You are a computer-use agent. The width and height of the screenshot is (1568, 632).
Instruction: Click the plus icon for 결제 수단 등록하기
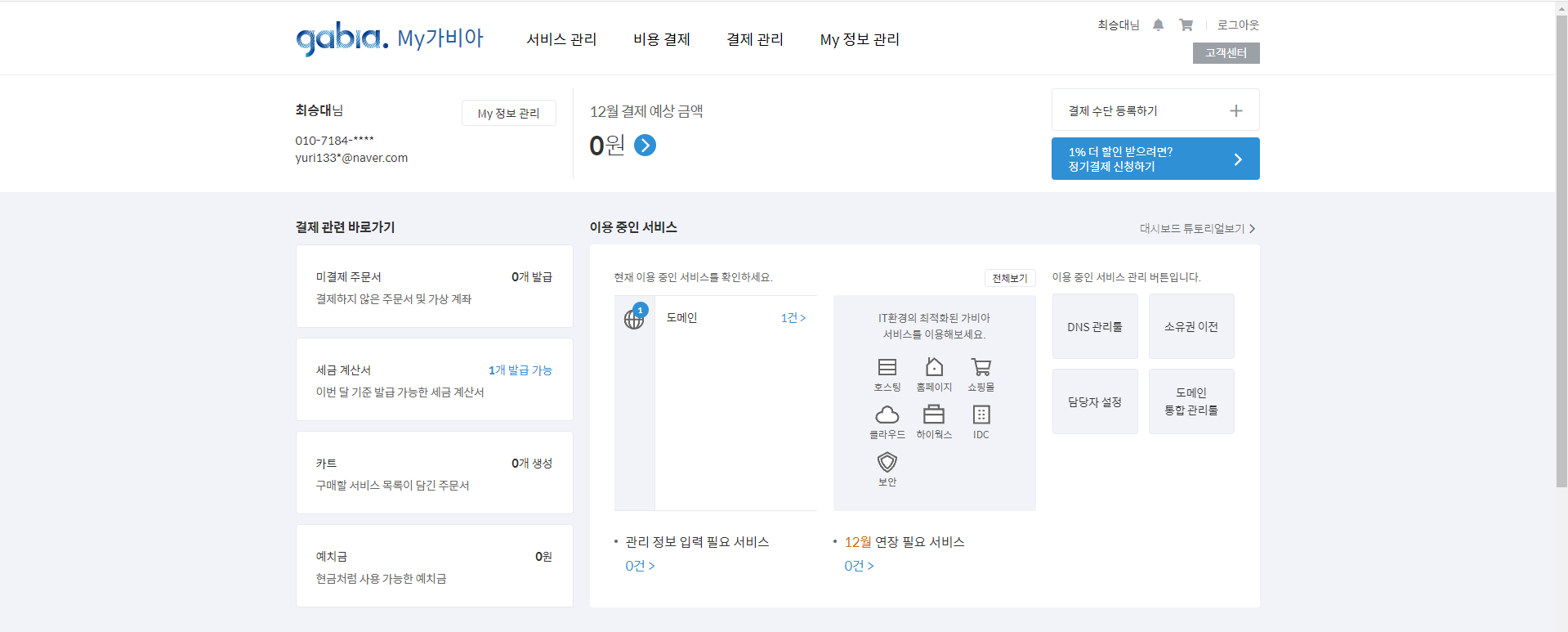click(x=1236, y=110)
